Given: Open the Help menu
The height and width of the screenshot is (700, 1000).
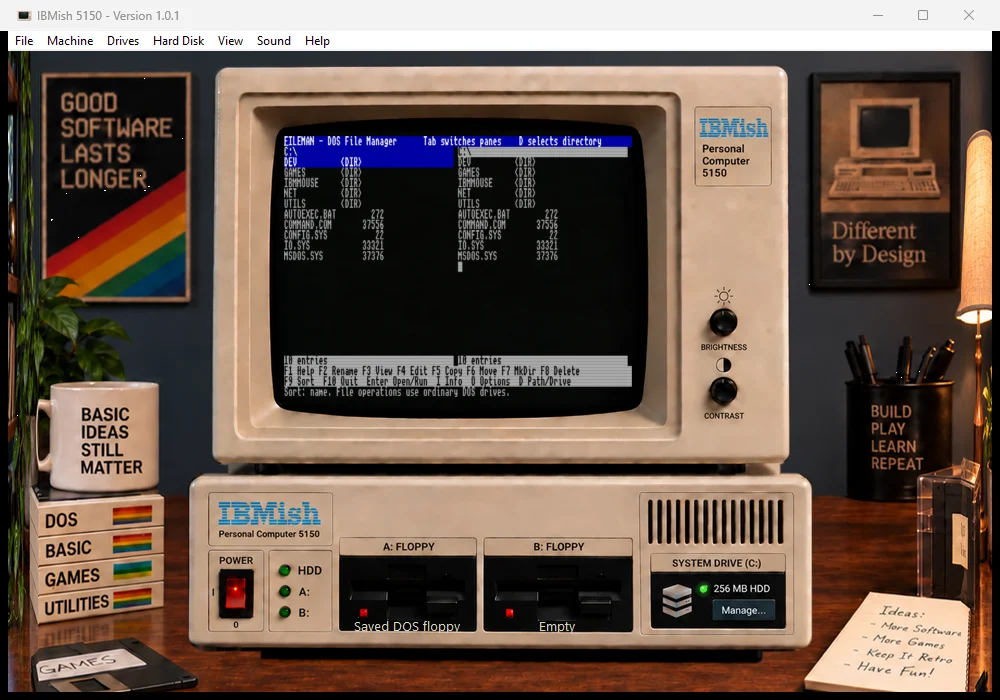Looking at the screenshot, I should 317,41.
